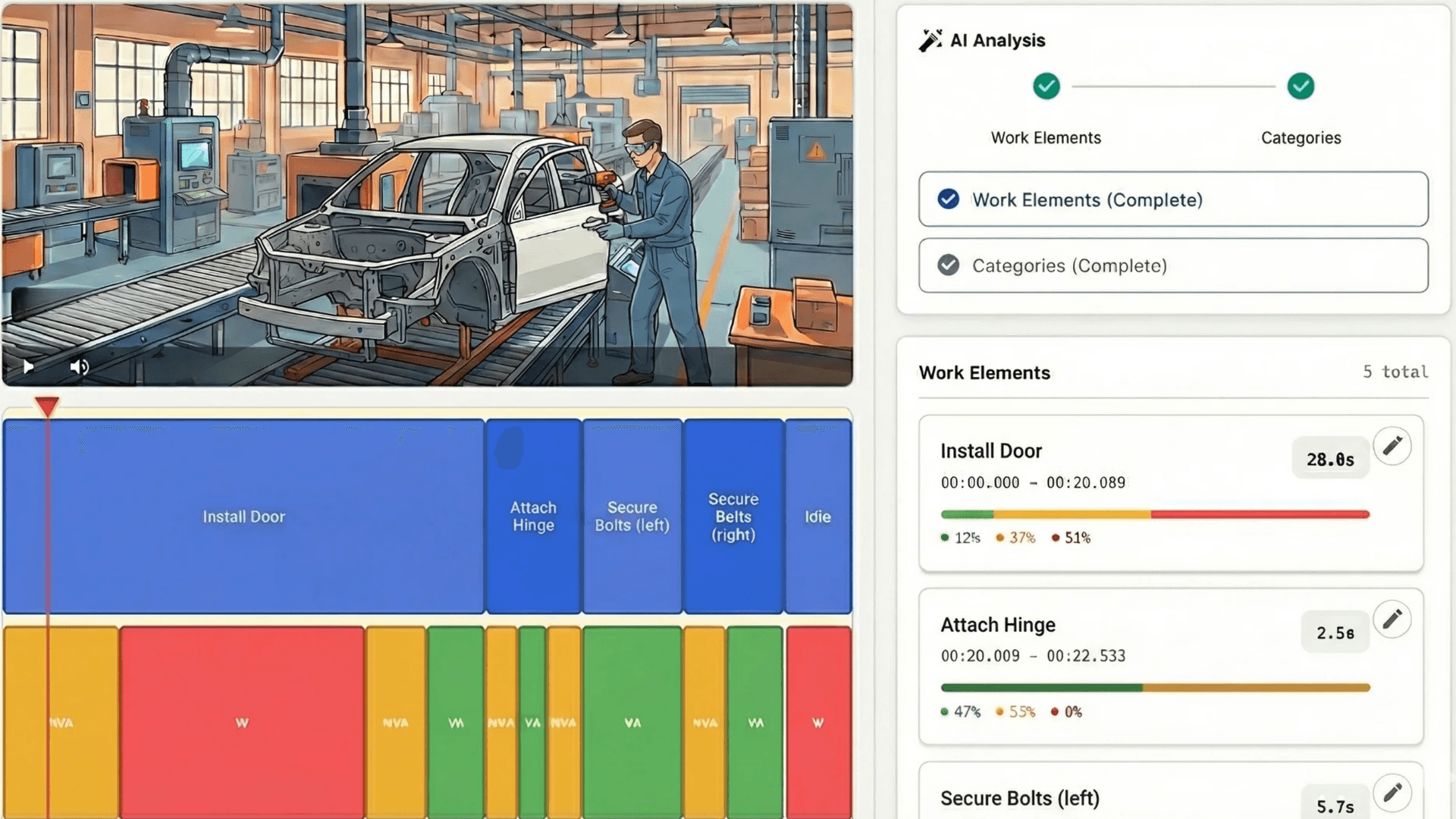Toggle the yellow 37% indicator under Install Door

(1018, 538)
